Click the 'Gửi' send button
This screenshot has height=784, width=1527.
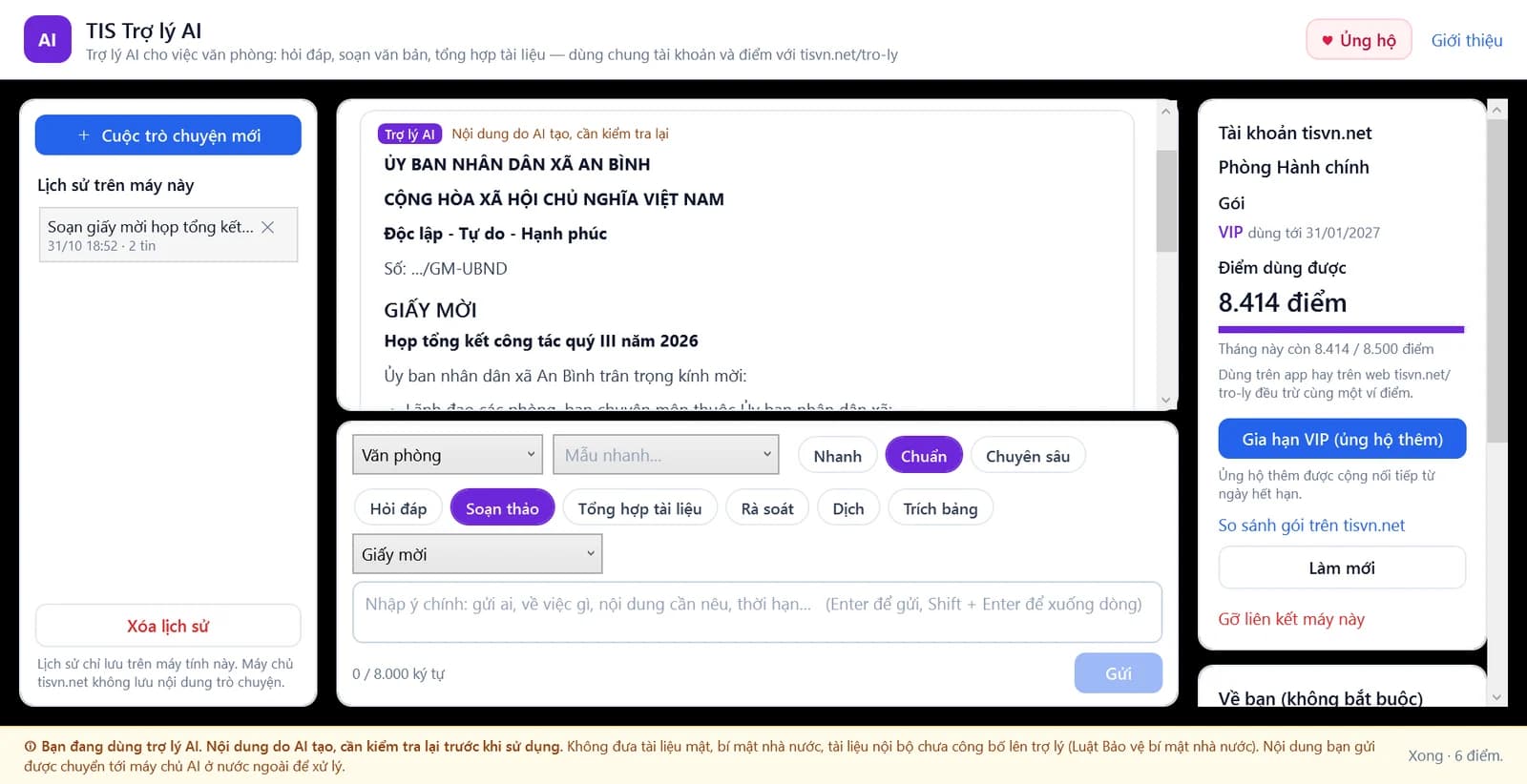(x=1119, y=673)
